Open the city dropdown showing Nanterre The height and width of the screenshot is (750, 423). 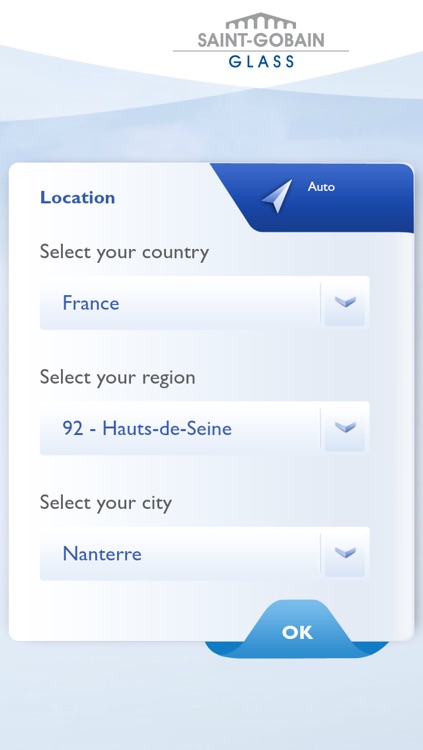pyautogui.click(x=204, y=553)
